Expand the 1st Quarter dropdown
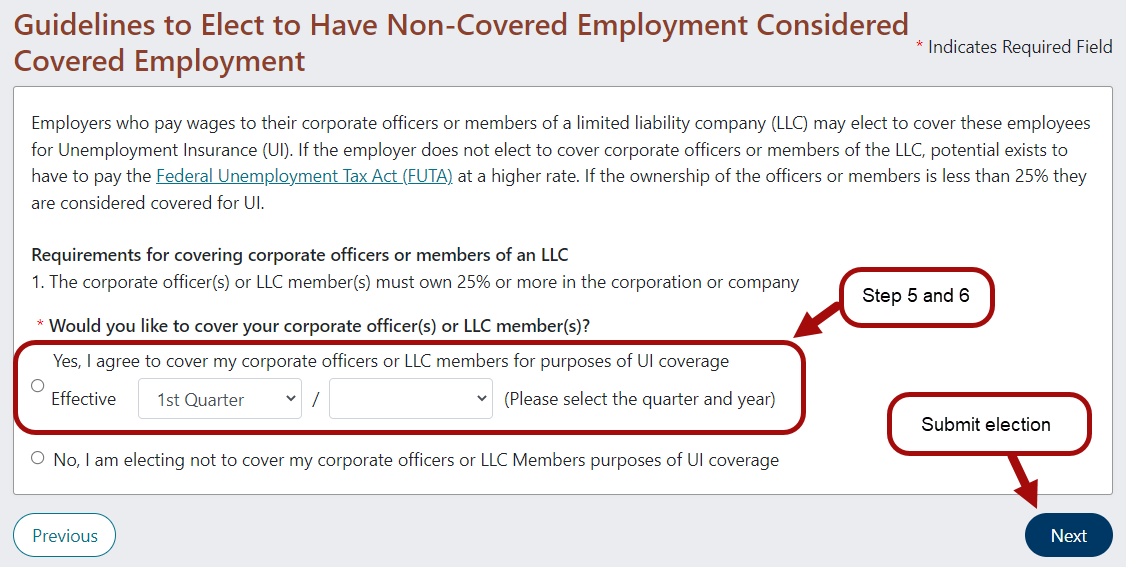 point(220,398)
